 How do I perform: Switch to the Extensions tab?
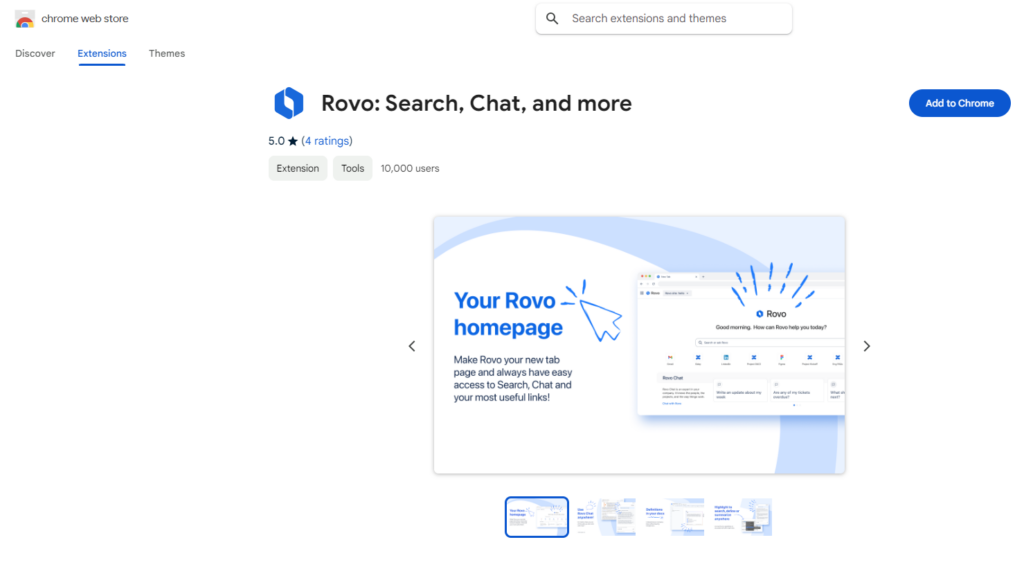click(102, 54)
